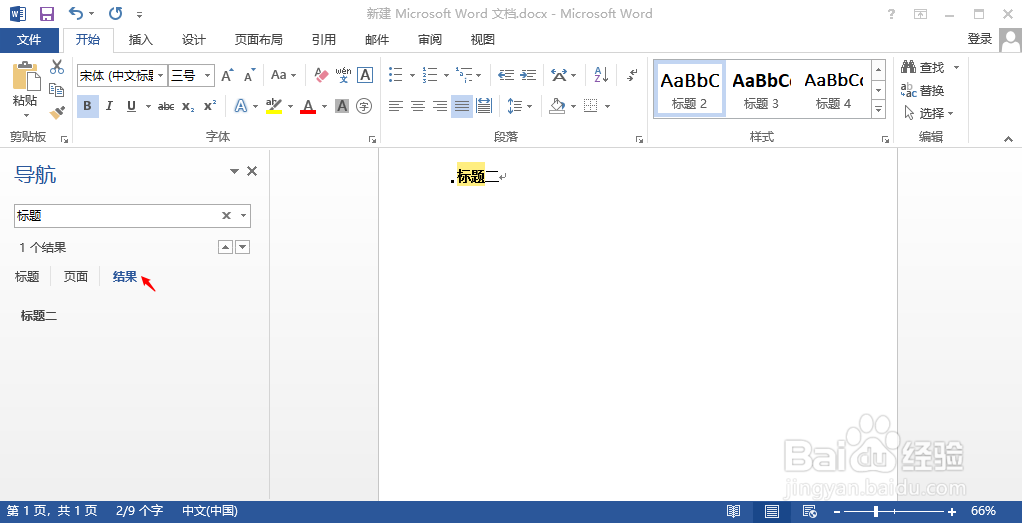Open the change case Aa dropdown
The image size is (1022, 523).
(284, 76)
